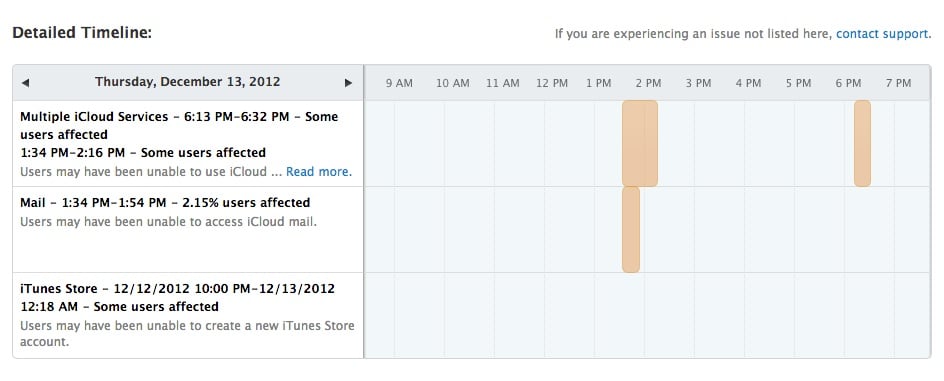This screenshot has width=944, height=381.
Task: Click the 9 AM column header
Action: click(x=399, y=83)
